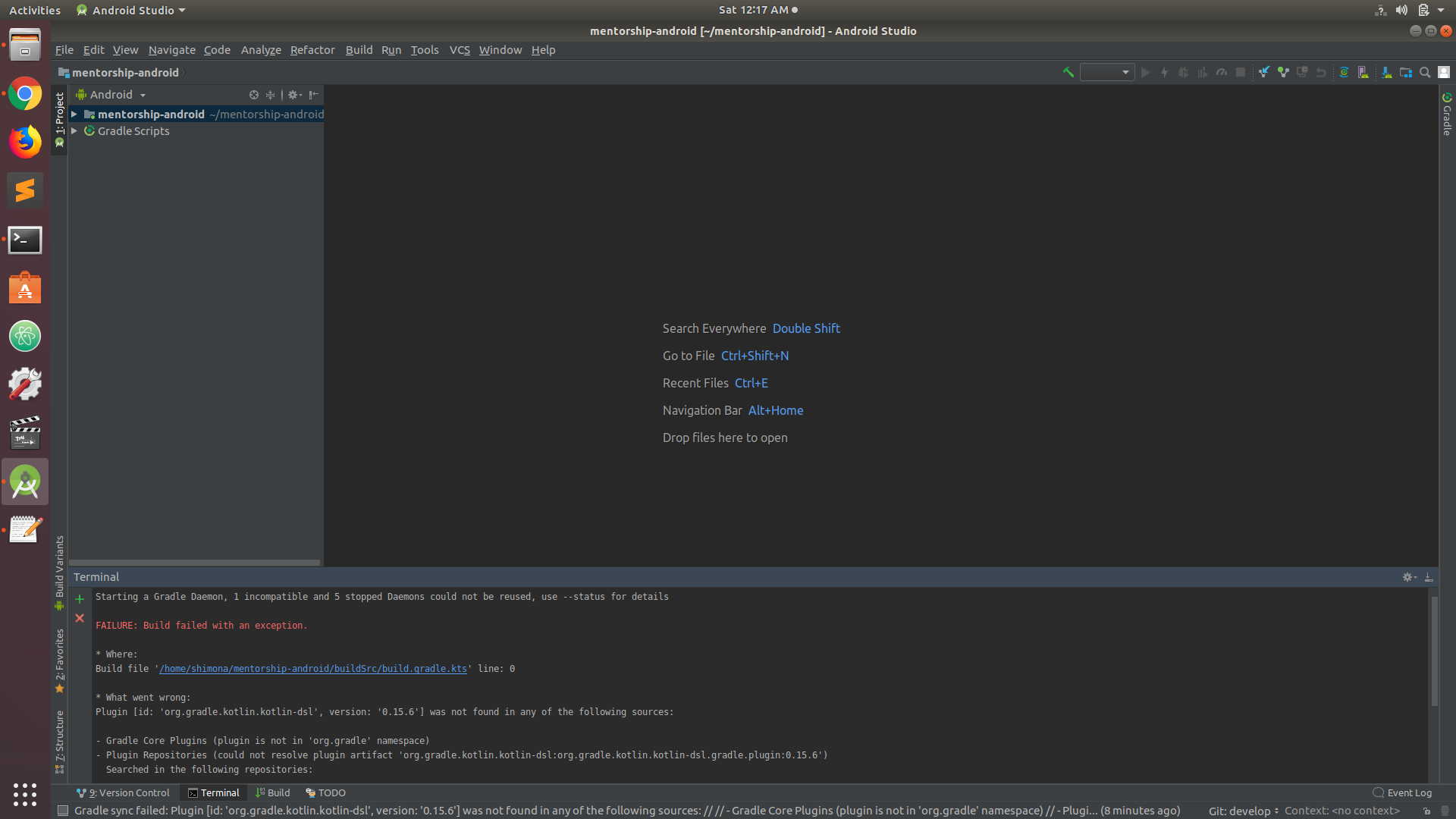Image resolution: width=1456 pixels, height=819 pixels.
Task: Open the Tools menu
Action: [425, 50]
